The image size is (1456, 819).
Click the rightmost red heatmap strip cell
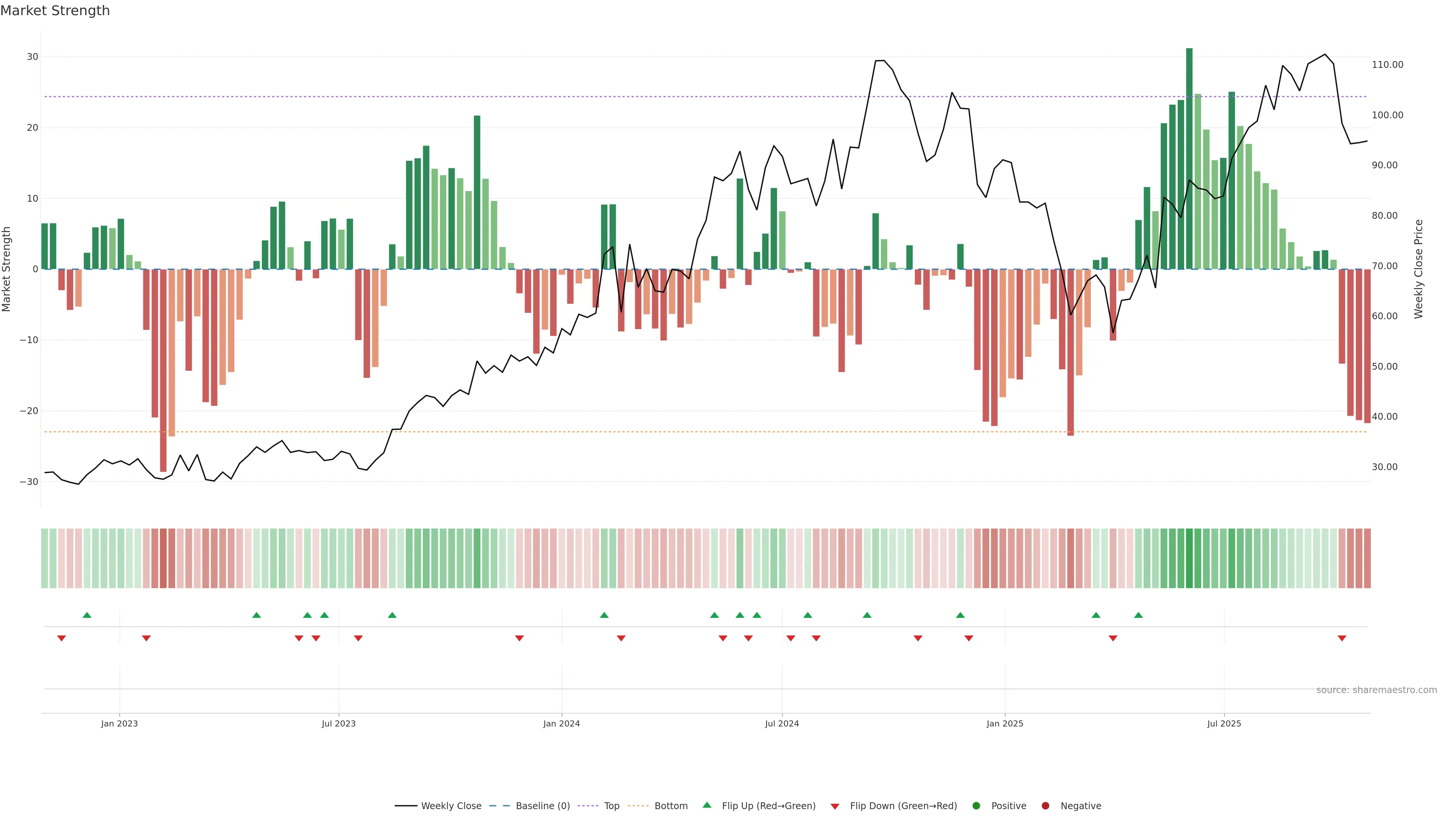(x=1367, y=559)
